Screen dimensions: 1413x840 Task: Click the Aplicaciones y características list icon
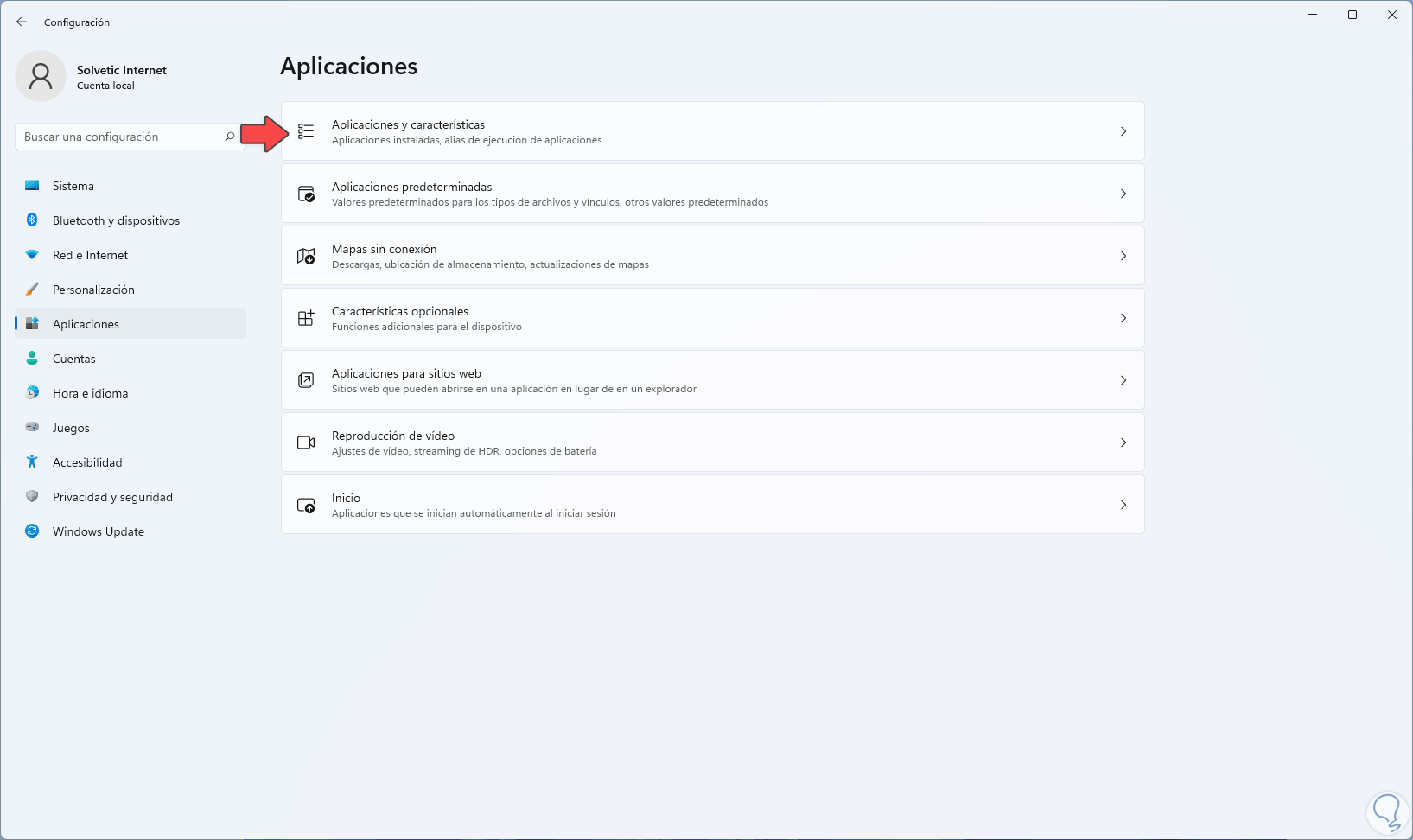coord(306,131)
